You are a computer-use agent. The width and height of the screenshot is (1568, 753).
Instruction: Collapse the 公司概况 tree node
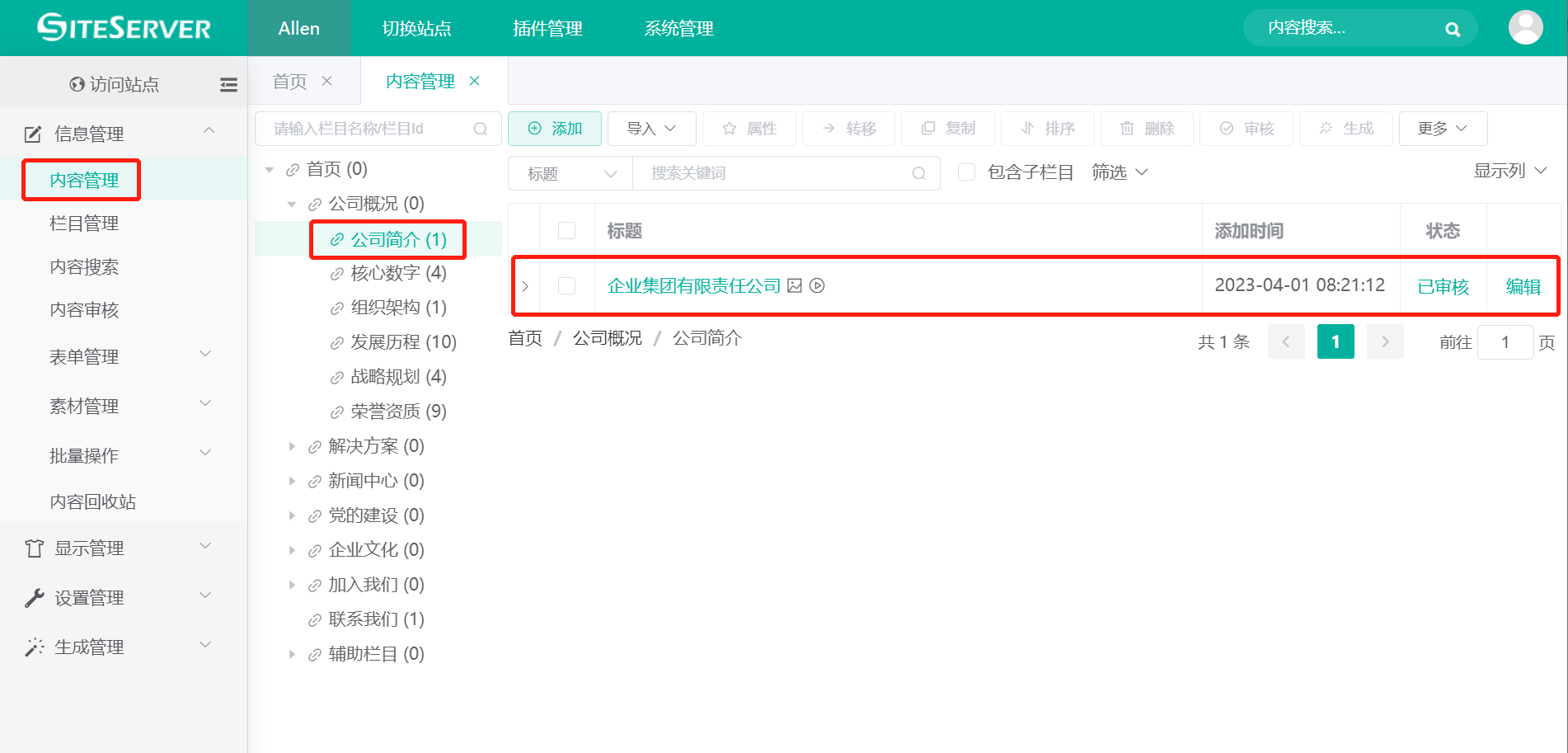tap(291, 203)
